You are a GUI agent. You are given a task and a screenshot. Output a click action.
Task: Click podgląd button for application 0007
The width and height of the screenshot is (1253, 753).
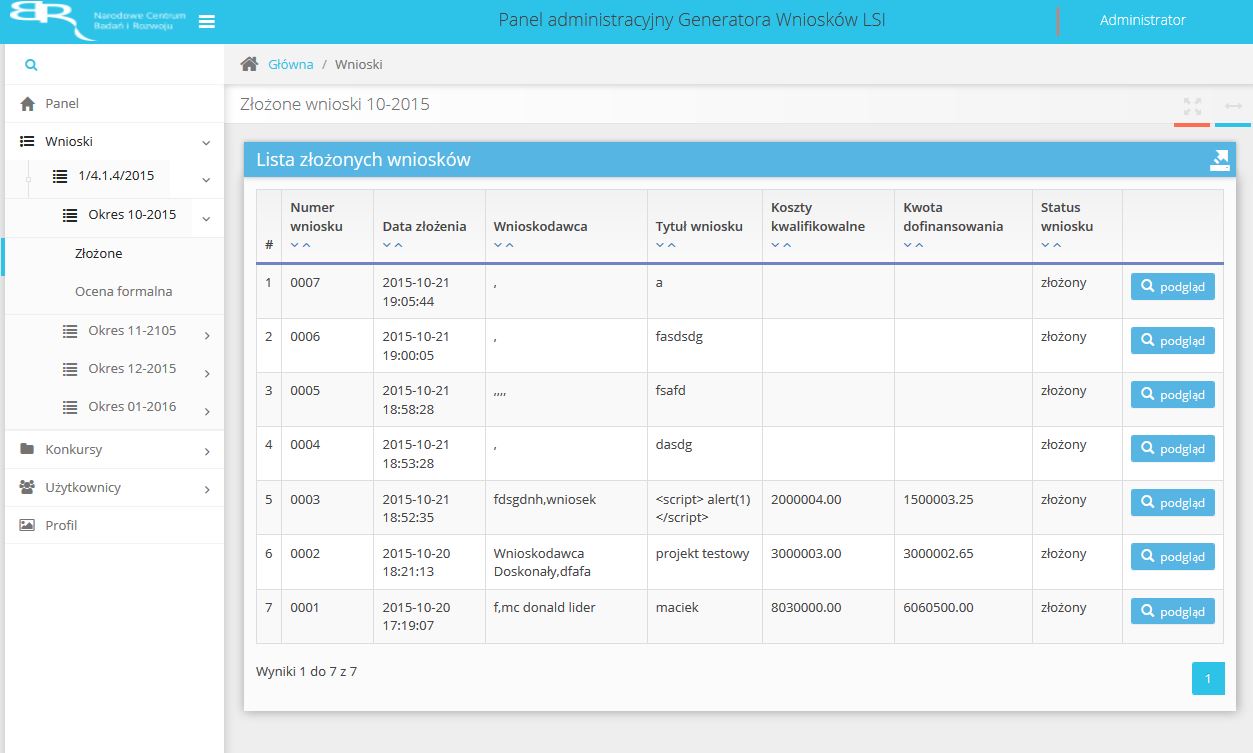(x=1172, y=286)
